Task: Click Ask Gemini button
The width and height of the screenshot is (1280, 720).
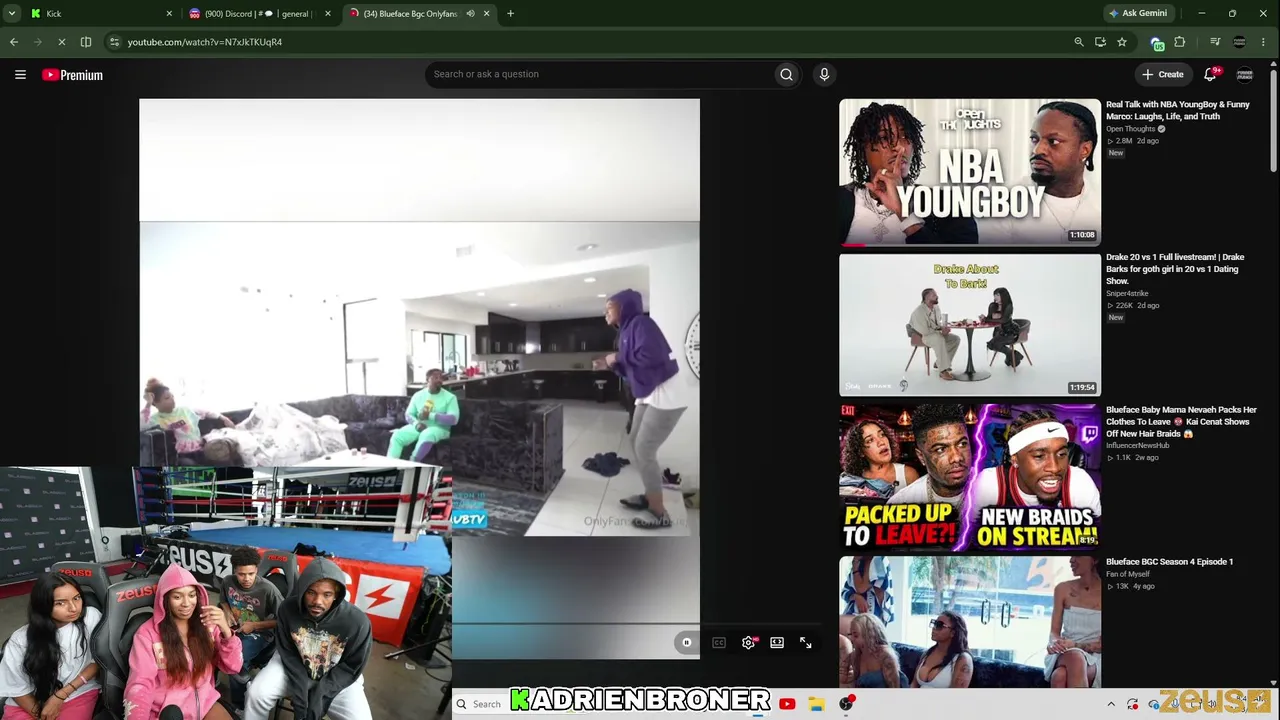Action: pos(1138,14)
